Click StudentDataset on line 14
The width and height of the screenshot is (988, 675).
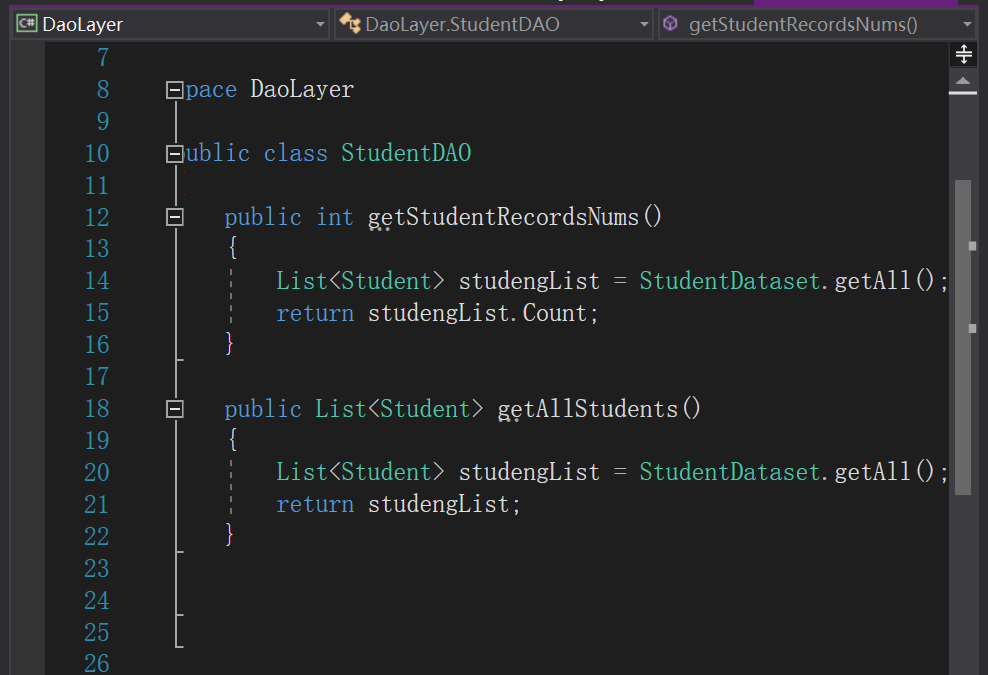coord(730,281)
